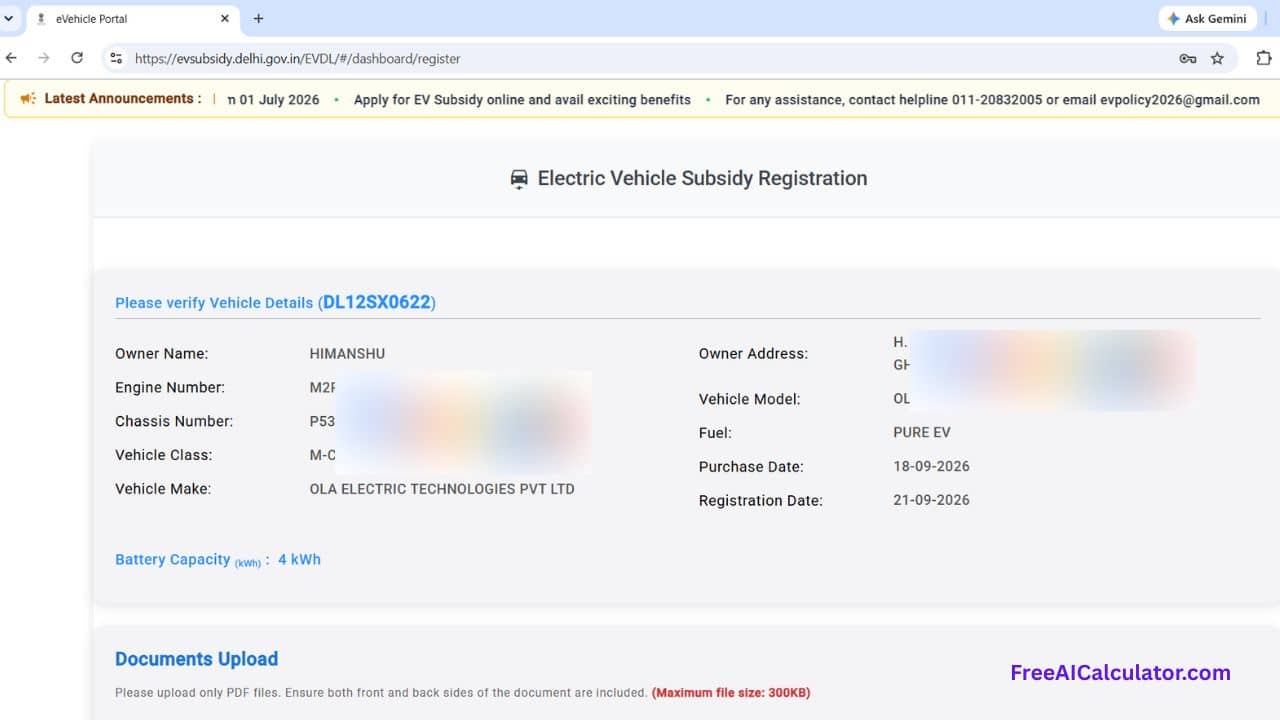
Task: Click the vehicle number DL12SX0622
Action: point(376,302)
